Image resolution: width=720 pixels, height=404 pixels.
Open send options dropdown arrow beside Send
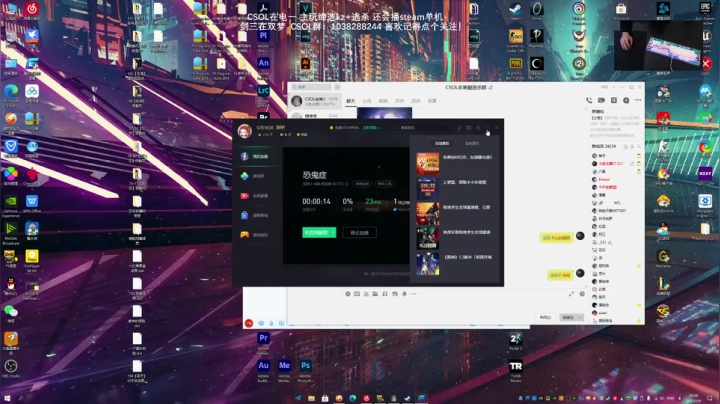(x=581, y=318)
